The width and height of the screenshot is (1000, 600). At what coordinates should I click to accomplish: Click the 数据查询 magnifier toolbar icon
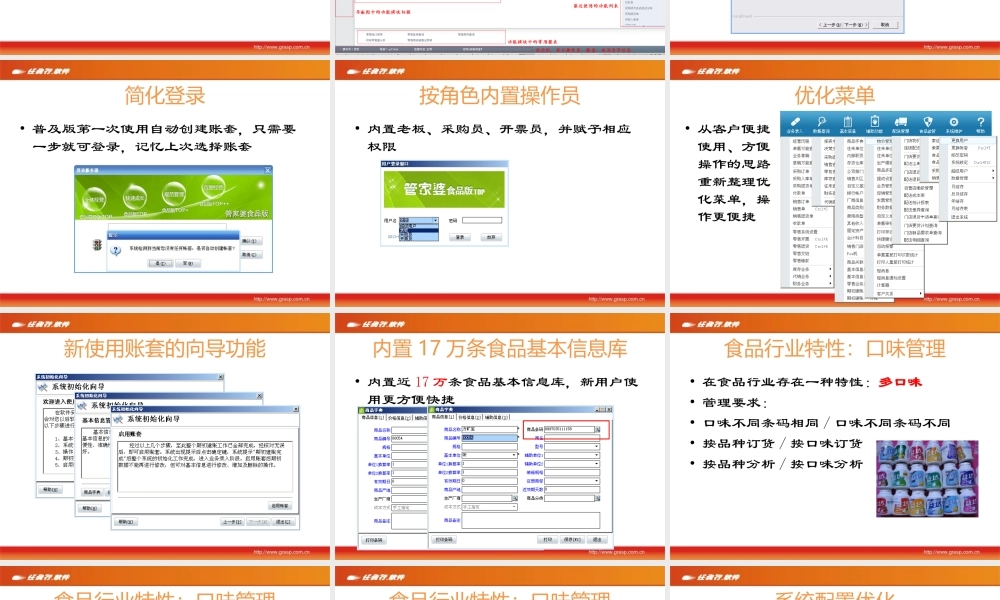tap(820, 122)
